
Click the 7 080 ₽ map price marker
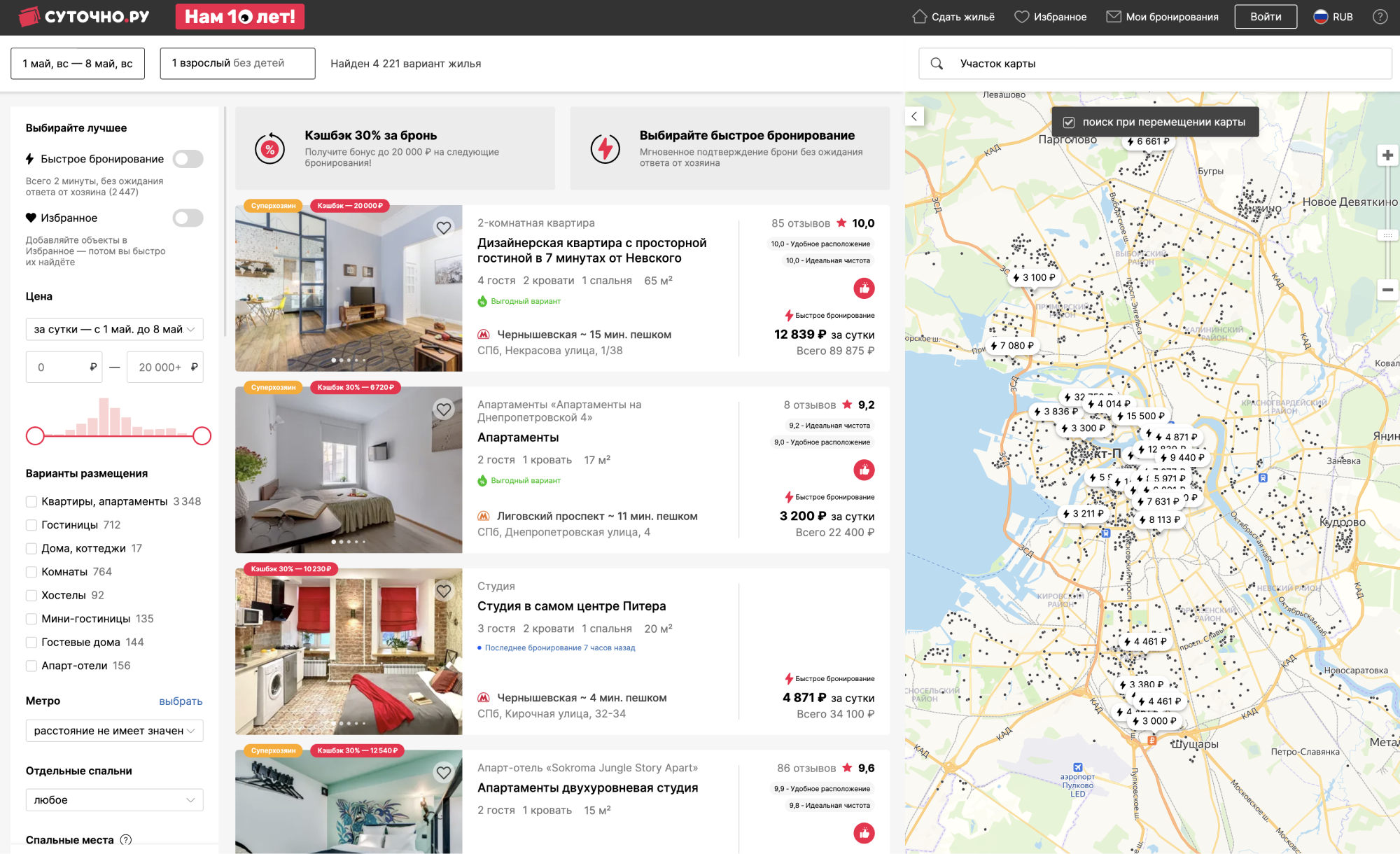click(1011, 345)
